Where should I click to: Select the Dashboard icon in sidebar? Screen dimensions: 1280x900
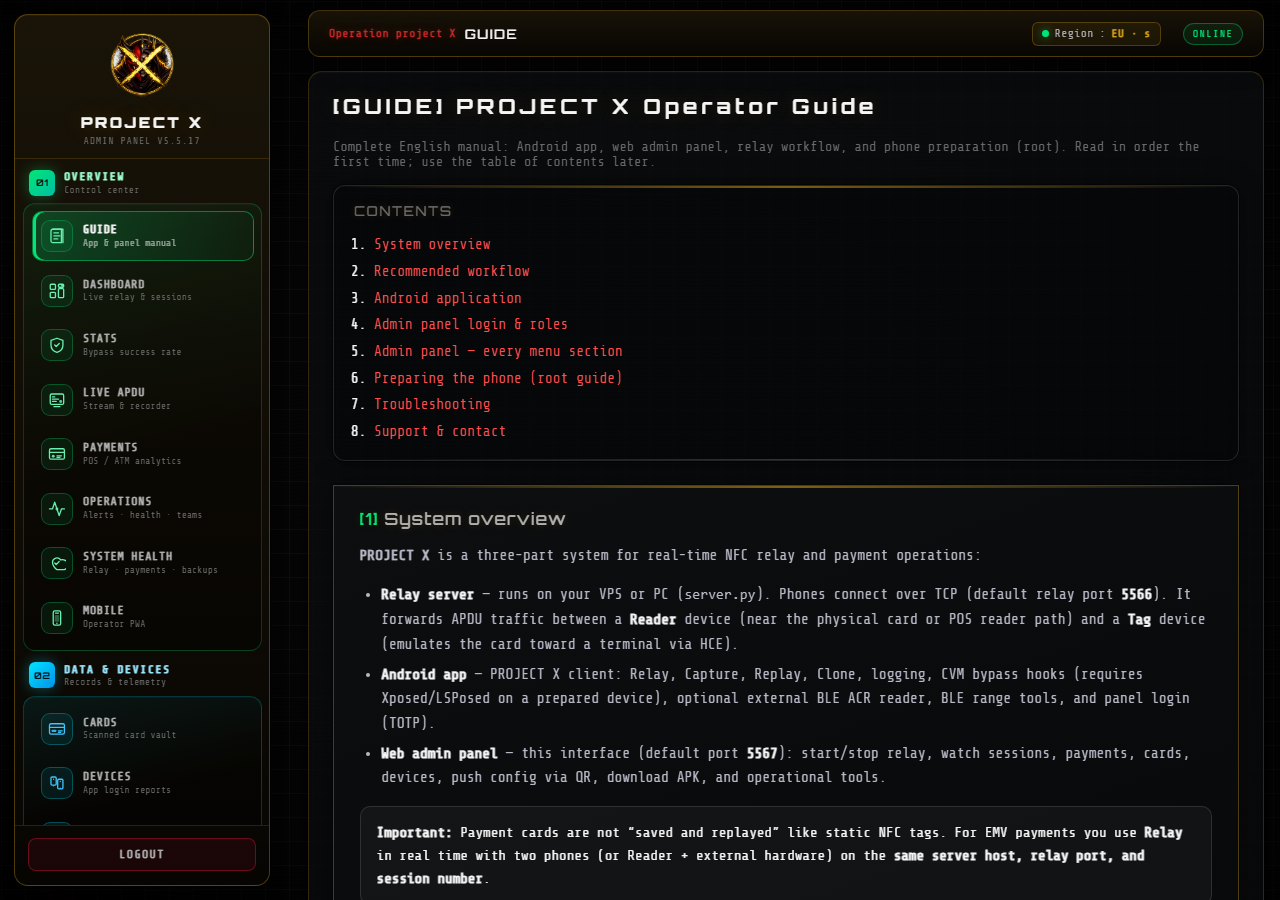coord(57,291)
